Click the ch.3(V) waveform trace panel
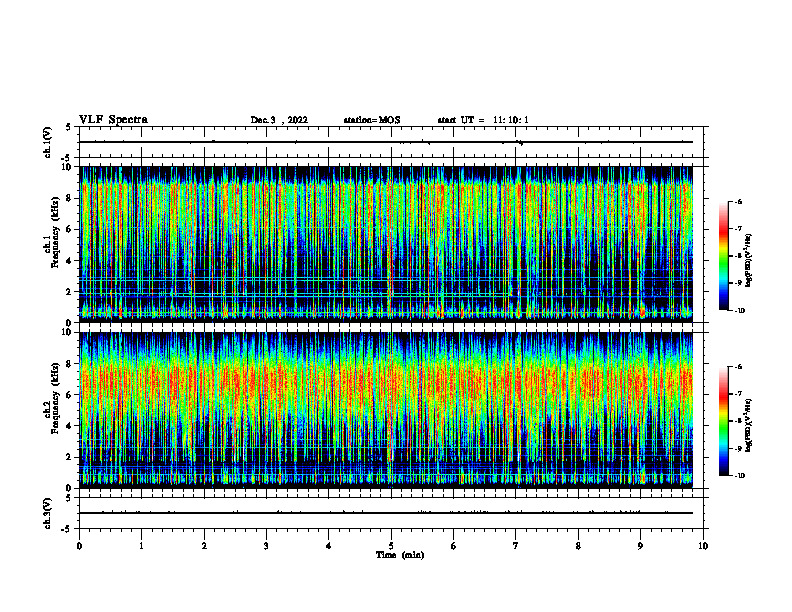Screen dimensions: 792x612 [x=391, y=513]
